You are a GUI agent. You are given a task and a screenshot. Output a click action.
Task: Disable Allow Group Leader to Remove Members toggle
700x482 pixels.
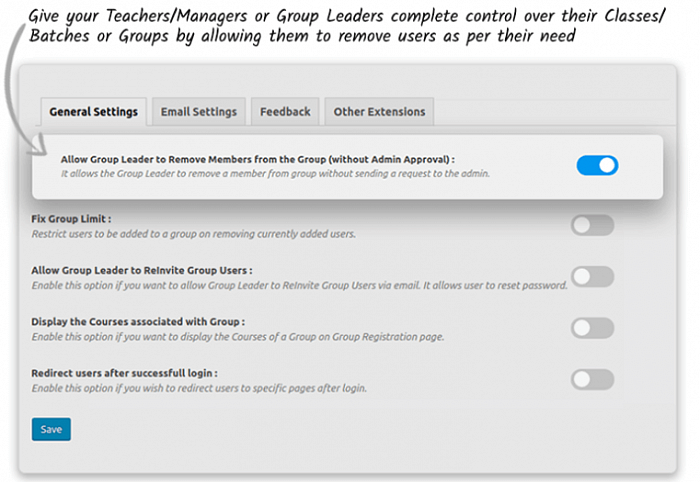597,166
